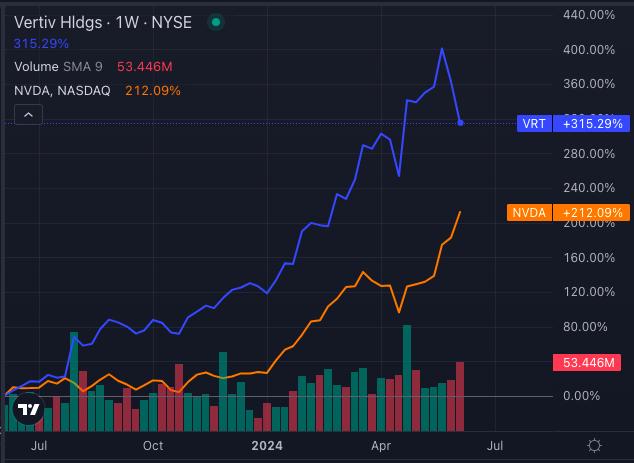Open chart settings gear icon
Viewport: 634px width, 463px height.
594,445
